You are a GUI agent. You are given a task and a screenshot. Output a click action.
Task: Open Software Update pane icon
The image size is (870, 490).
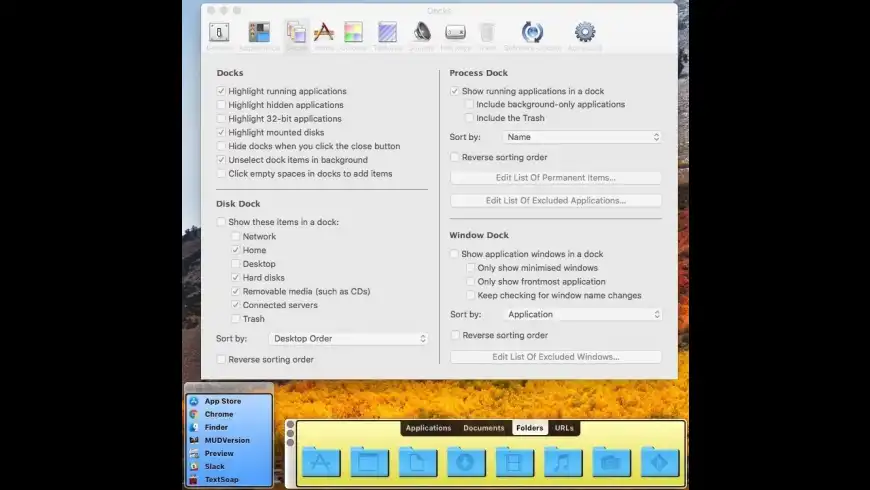[x=532, y=33]
